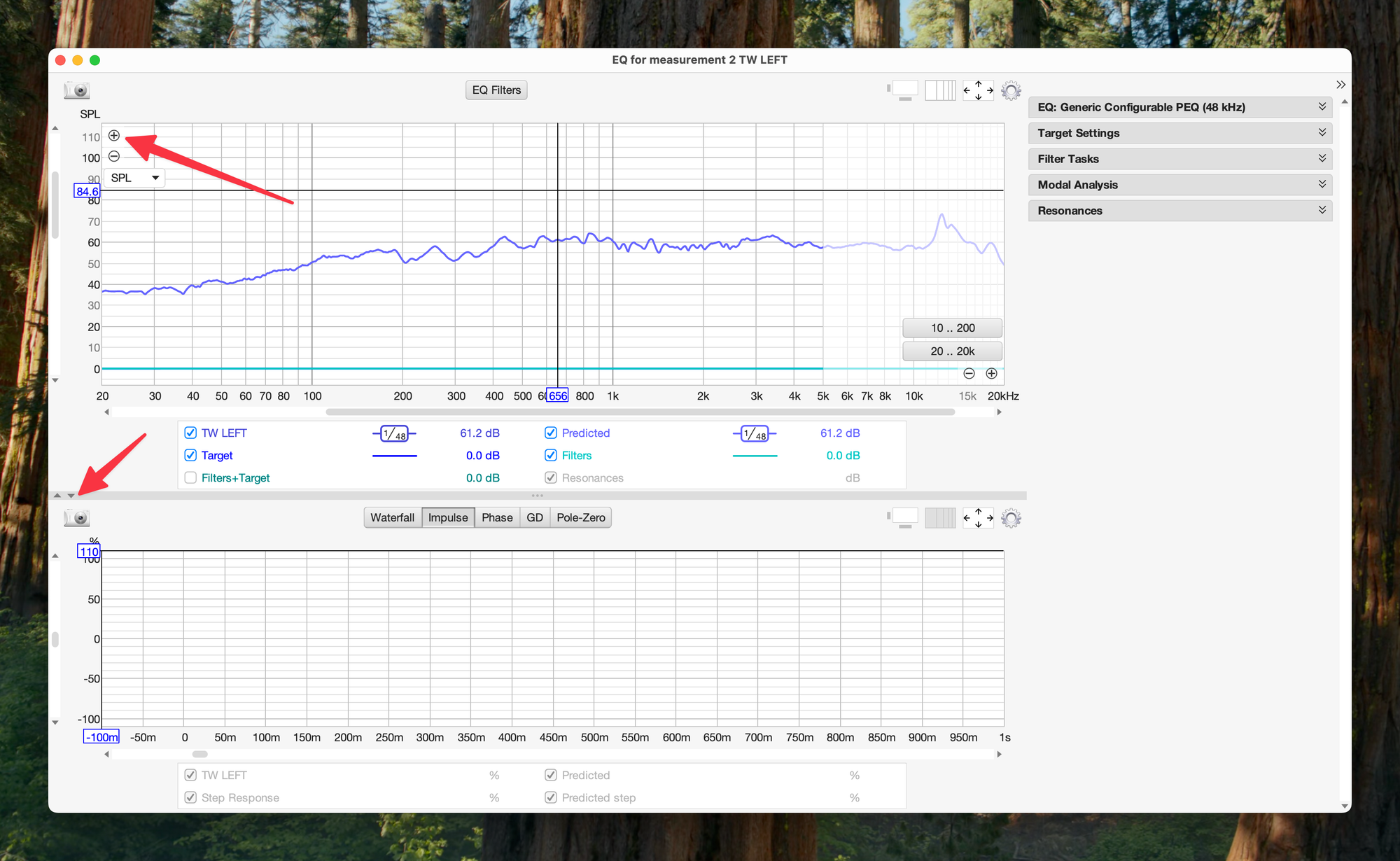Set range with 20 .. 20k button

(952, 351)
